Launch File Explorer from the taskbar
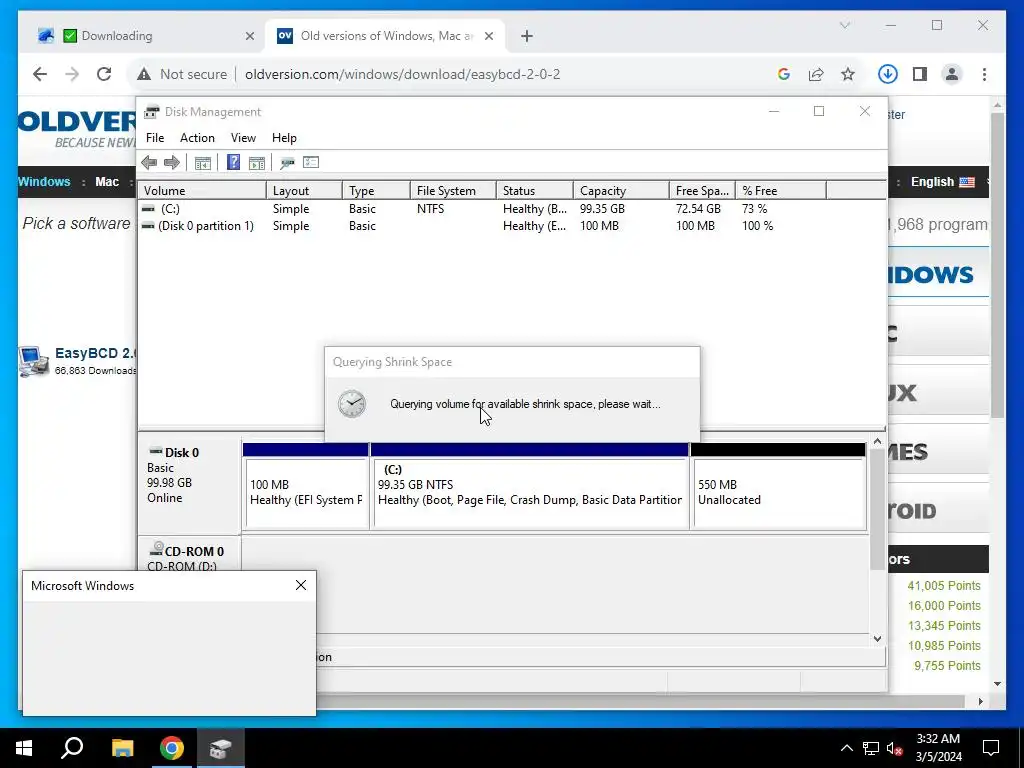This screenshot has width=1024, height=768. [x=122, y=748]
